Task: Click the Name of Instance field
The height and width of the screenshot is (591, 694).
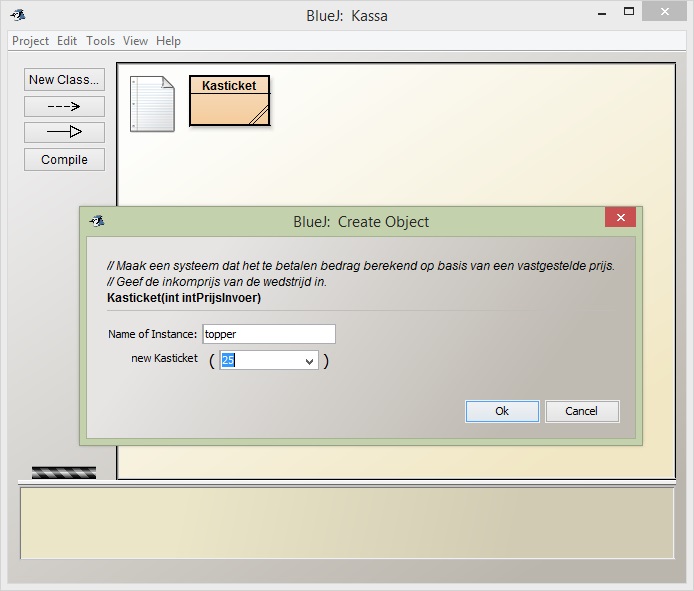Action: (269, 334)
